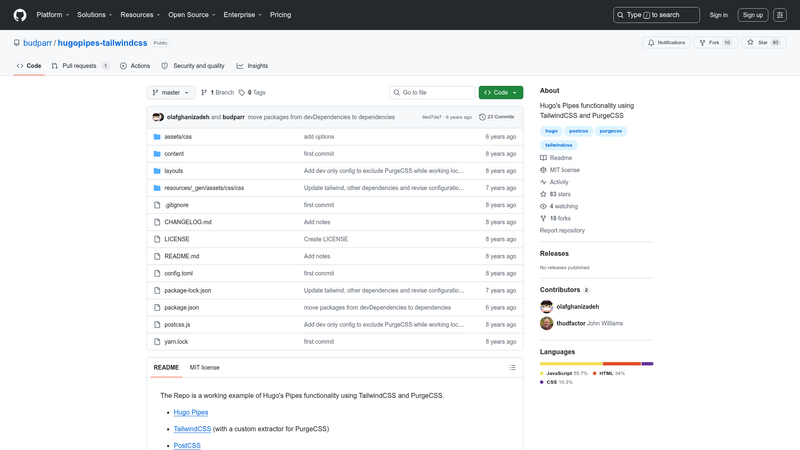The image size is (800, 450).
Task: Click the Pricing link
Action: coord(281,15)
